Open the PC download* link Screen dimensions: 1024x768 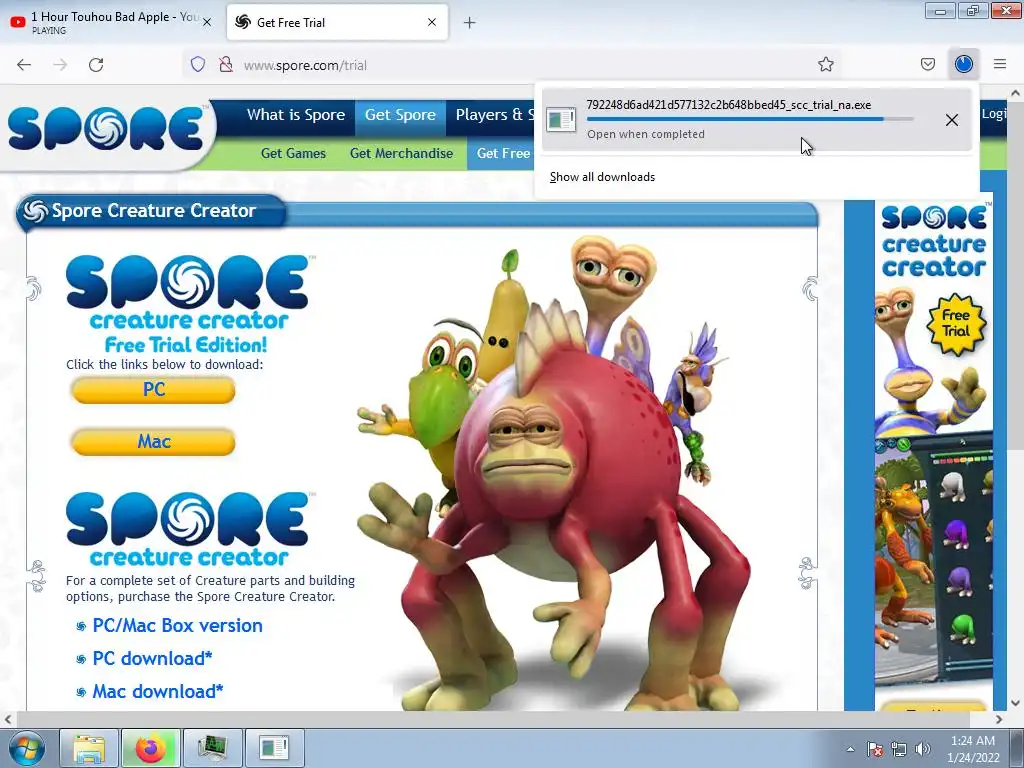152,658
